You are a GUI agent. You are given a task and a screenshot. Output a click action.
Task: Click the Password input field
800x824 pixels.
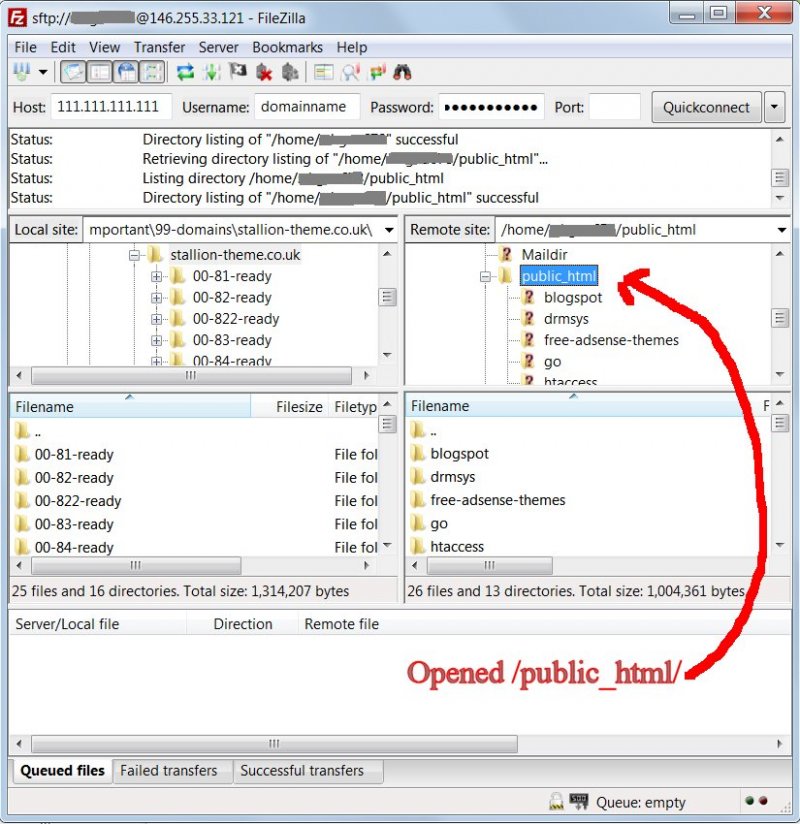[491, 107]
